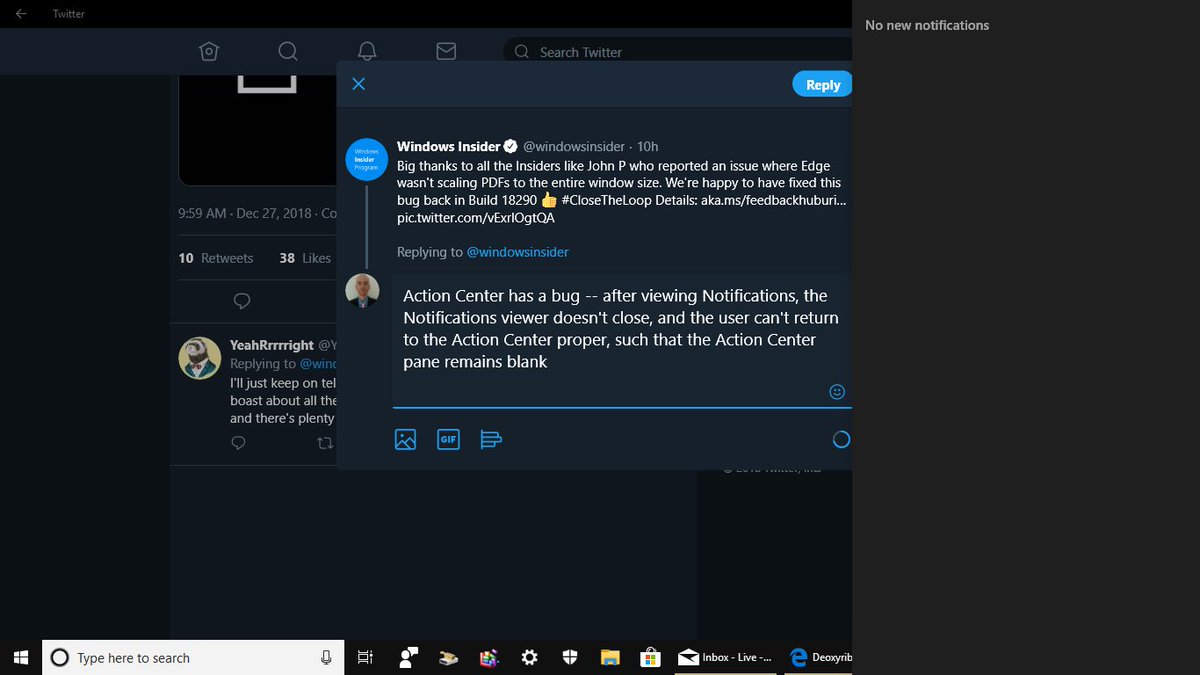Reply to main tweet via comment icon
The width and height of the screenshot is (1200, 675).
241,300
